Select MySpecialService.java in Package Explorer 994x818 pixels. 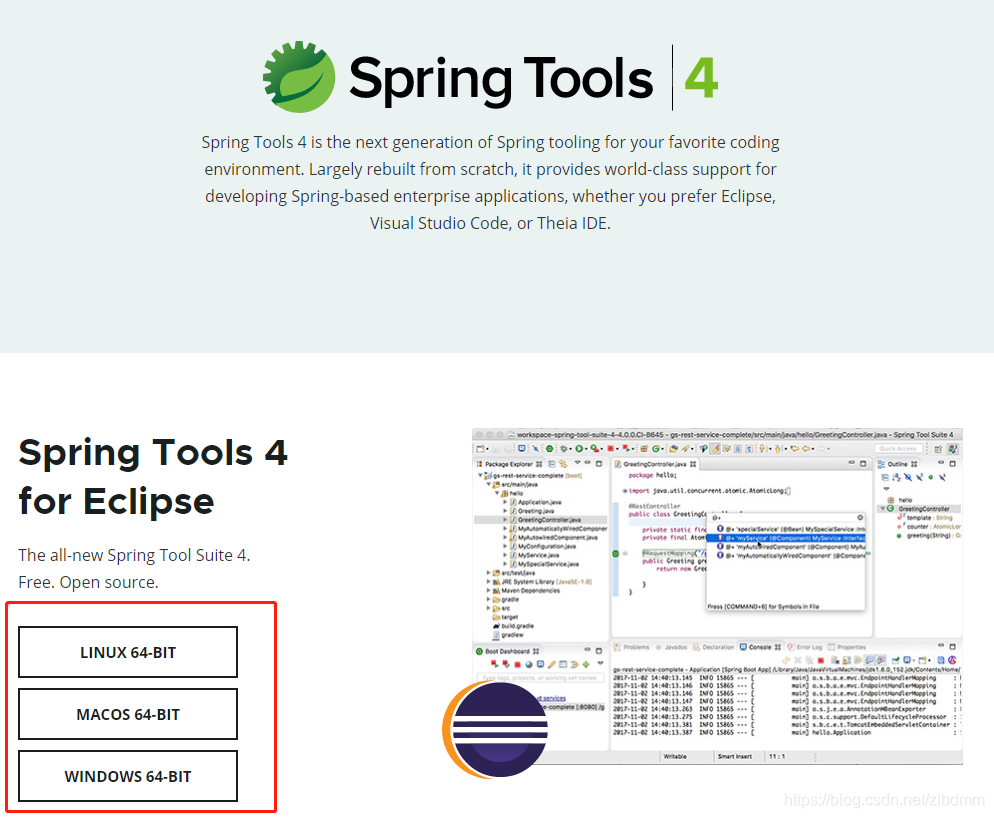tap(544, 564)
